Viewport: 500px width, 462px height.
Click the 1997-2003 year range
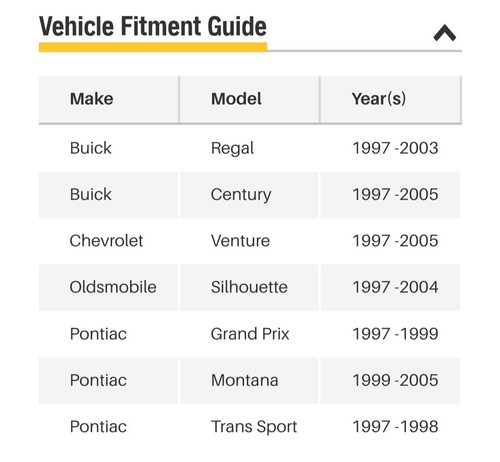(395, 148)
